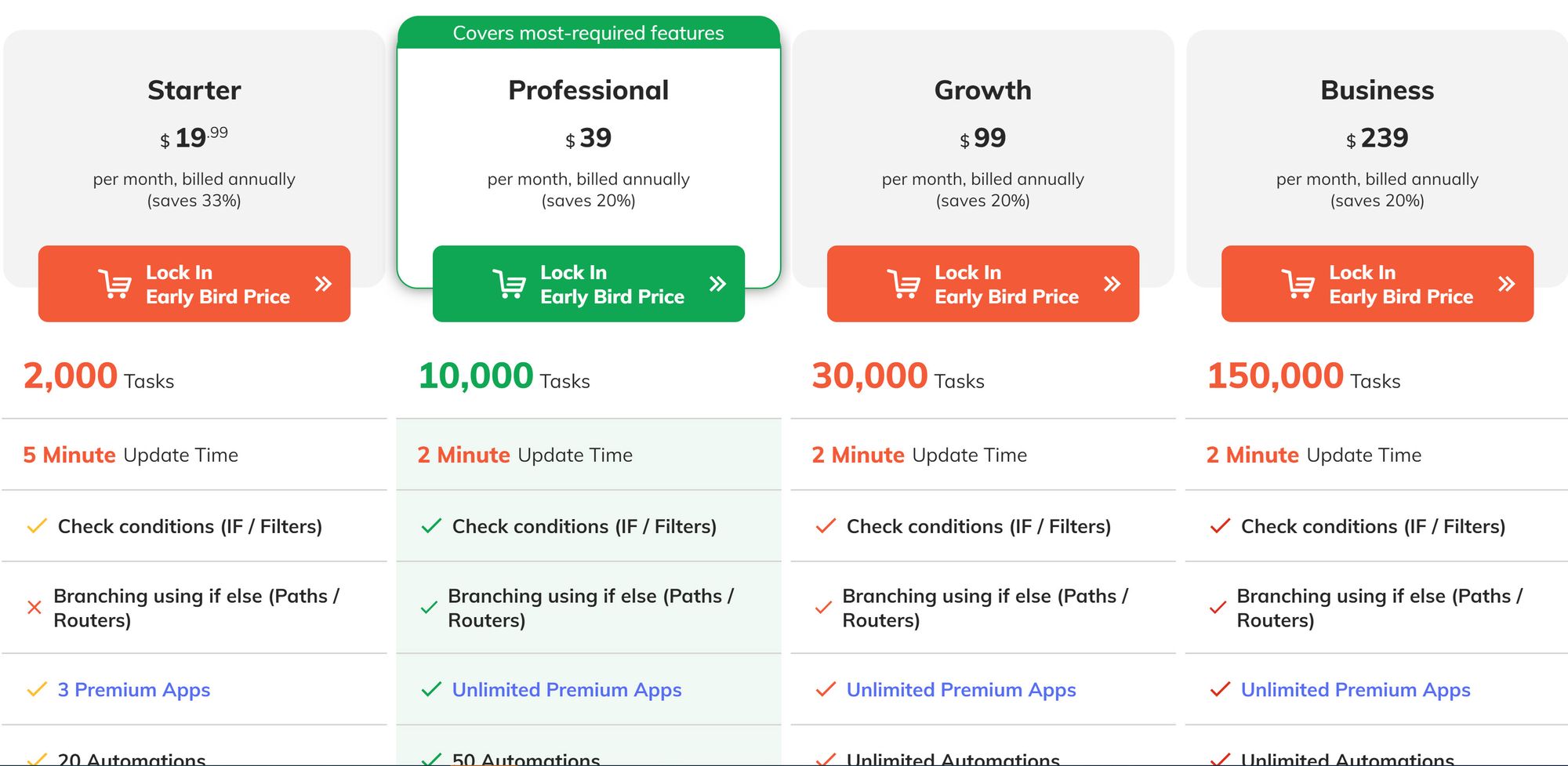1568x766 pixels.
Task: Click the cart icon on Professional button
Action: click(509, 284)
